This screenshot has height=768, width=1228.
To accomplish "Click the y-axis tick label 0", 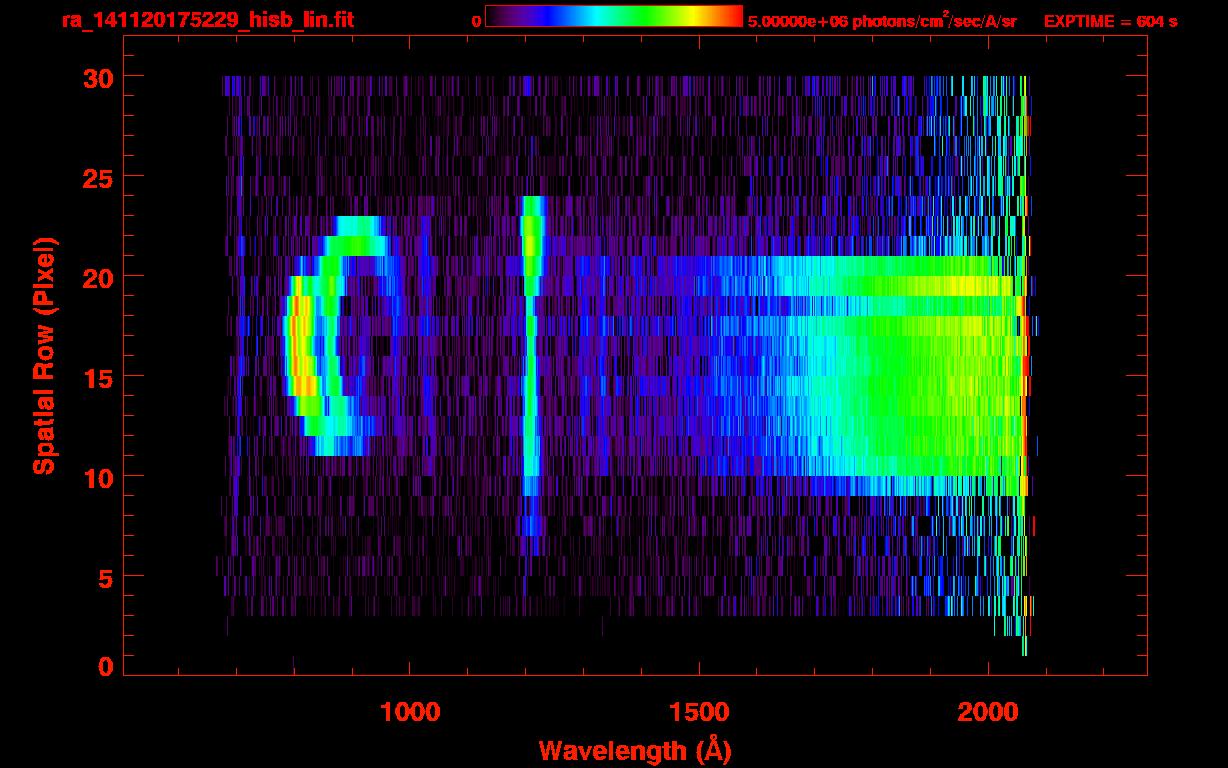I will (x=105, y=666).
